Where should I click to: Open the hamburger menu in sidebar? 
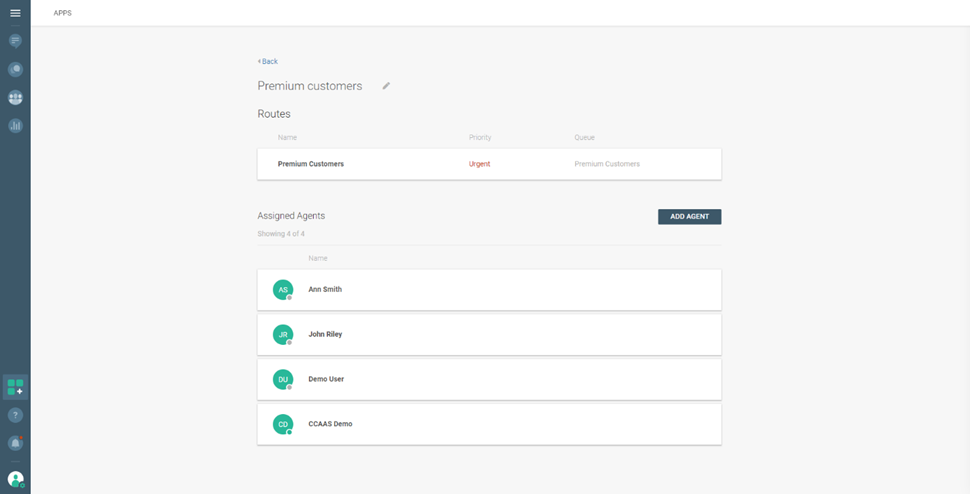tap(15, 13)
